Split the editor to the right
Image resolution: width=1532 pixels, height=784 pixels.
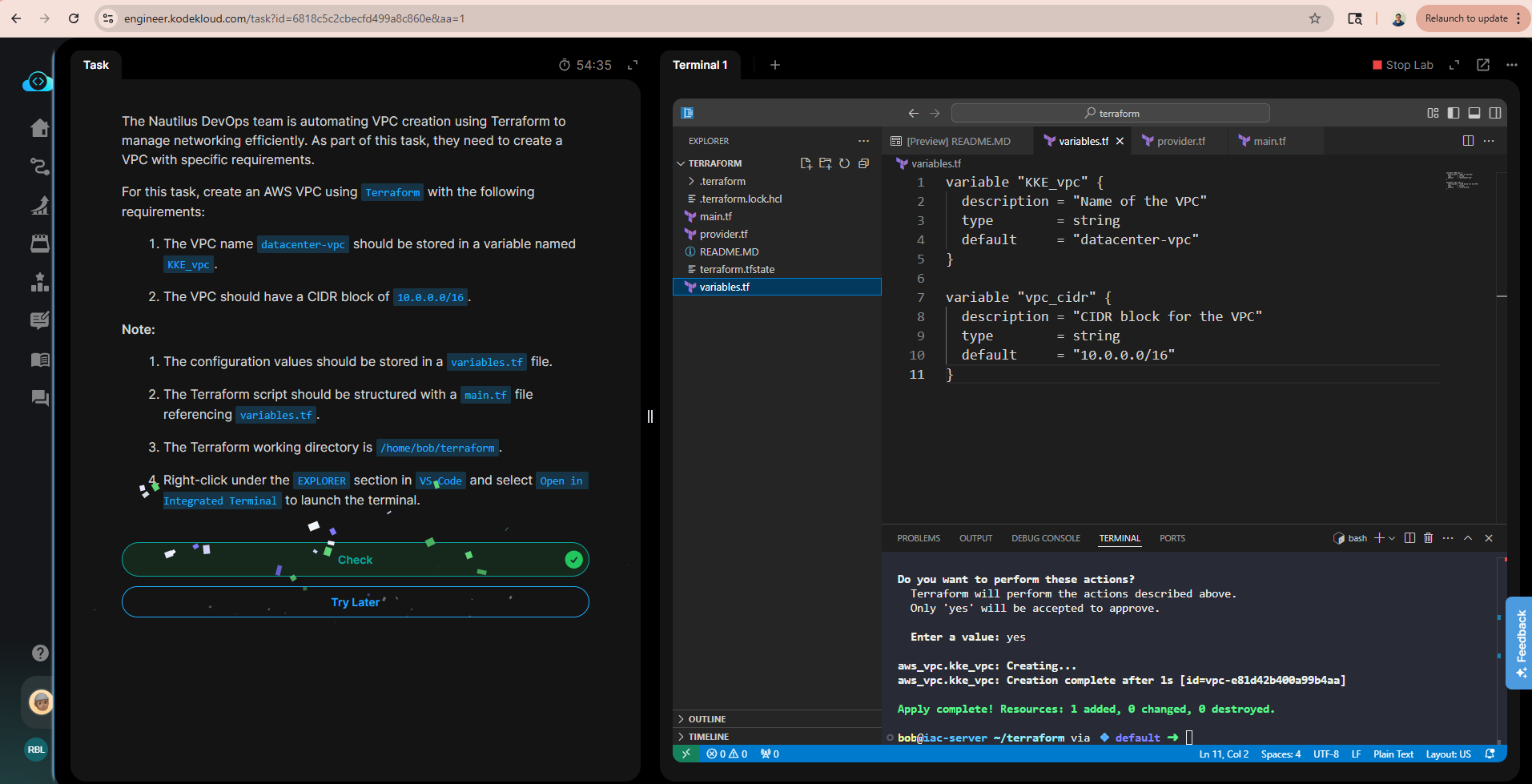1468,141
